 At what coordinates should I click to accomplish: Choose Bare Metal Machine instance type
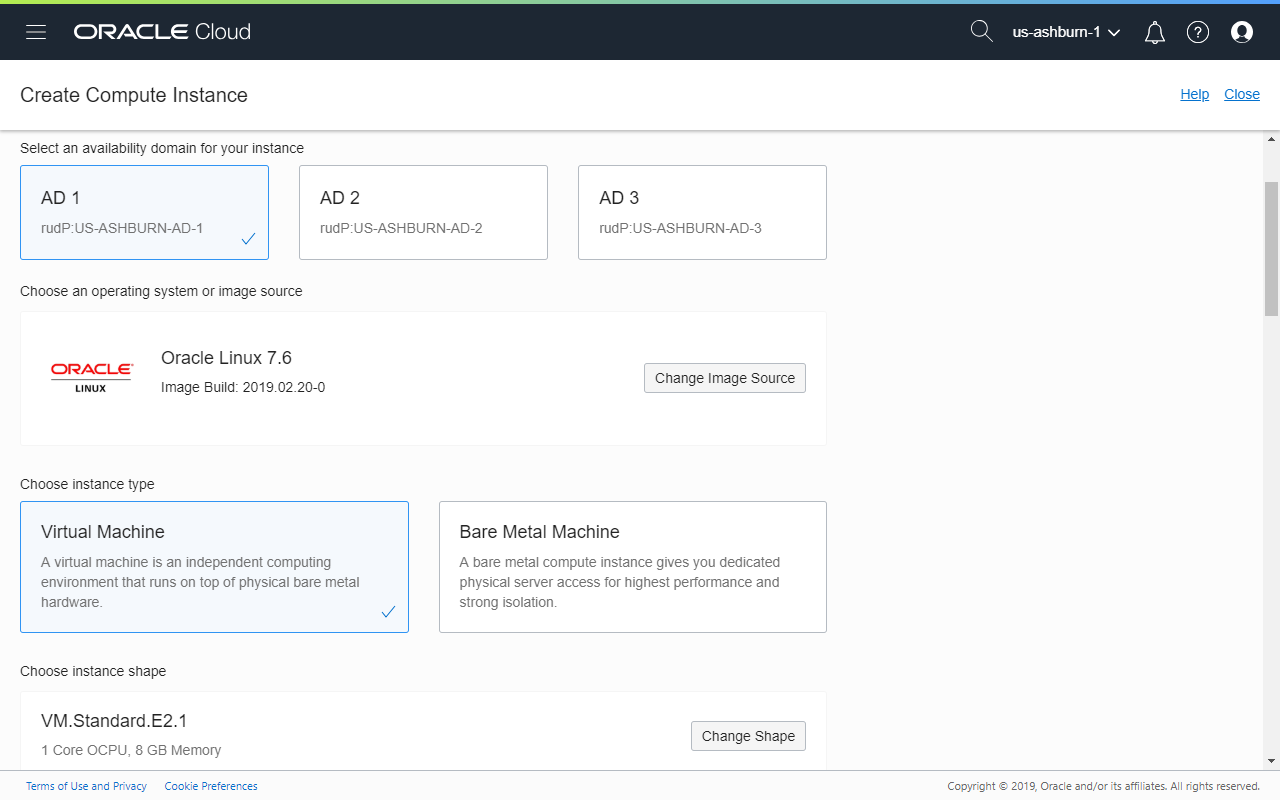tap(632, 567)
